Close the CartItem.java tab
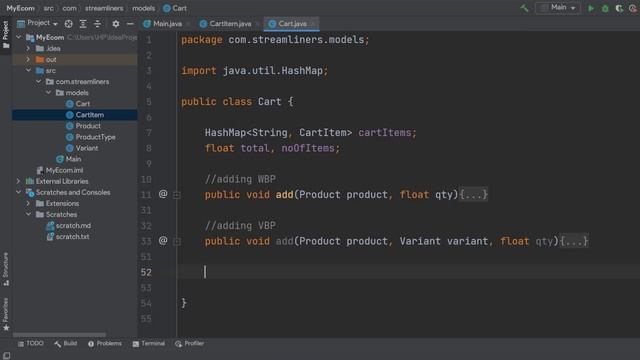Screen dimensions: 640x360 pyautogui.click(x=257, y=24)
